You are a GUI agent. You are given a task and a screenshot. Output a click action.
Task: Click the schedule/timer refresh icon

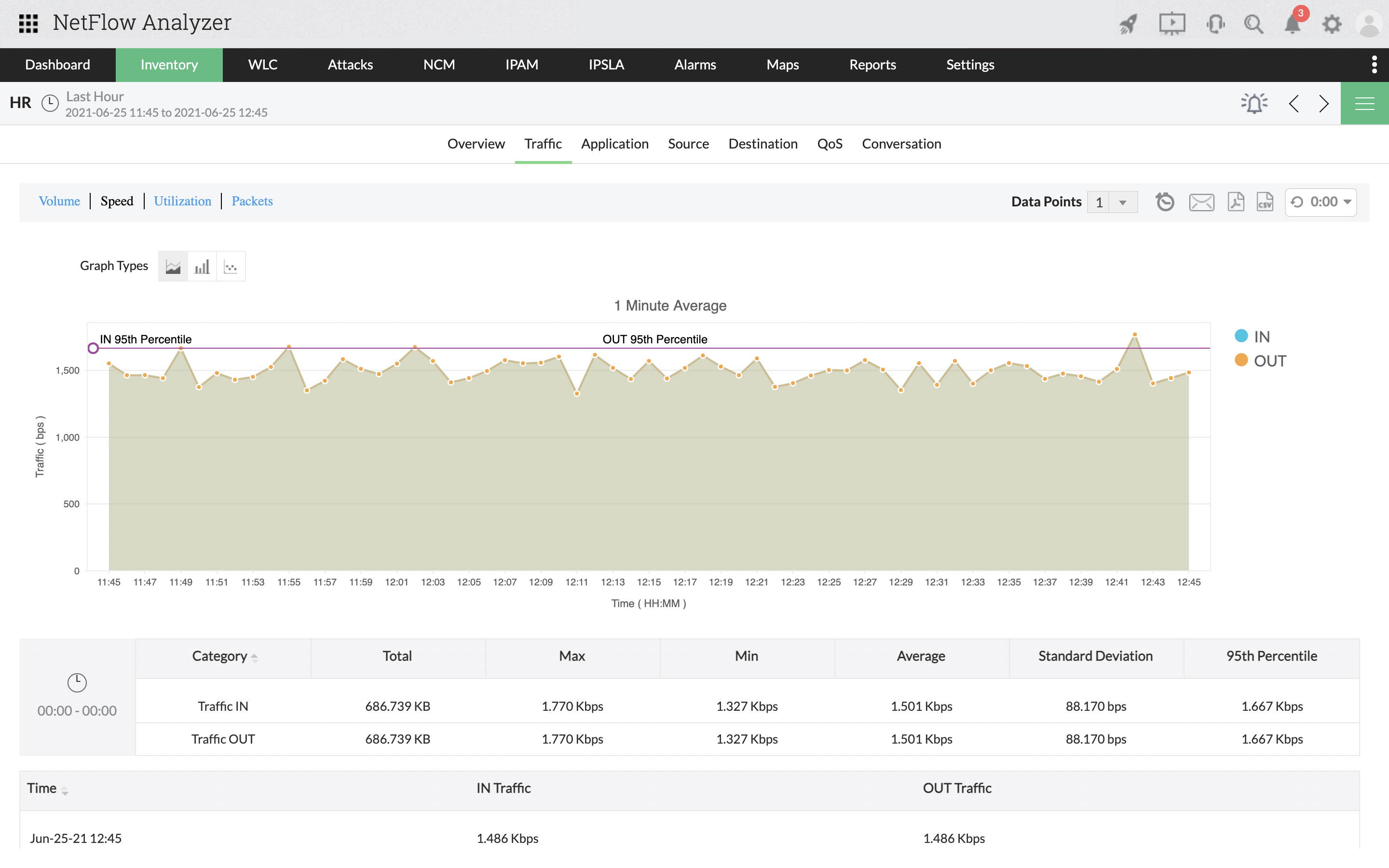pyautogui.click(x=1163, y=202)
